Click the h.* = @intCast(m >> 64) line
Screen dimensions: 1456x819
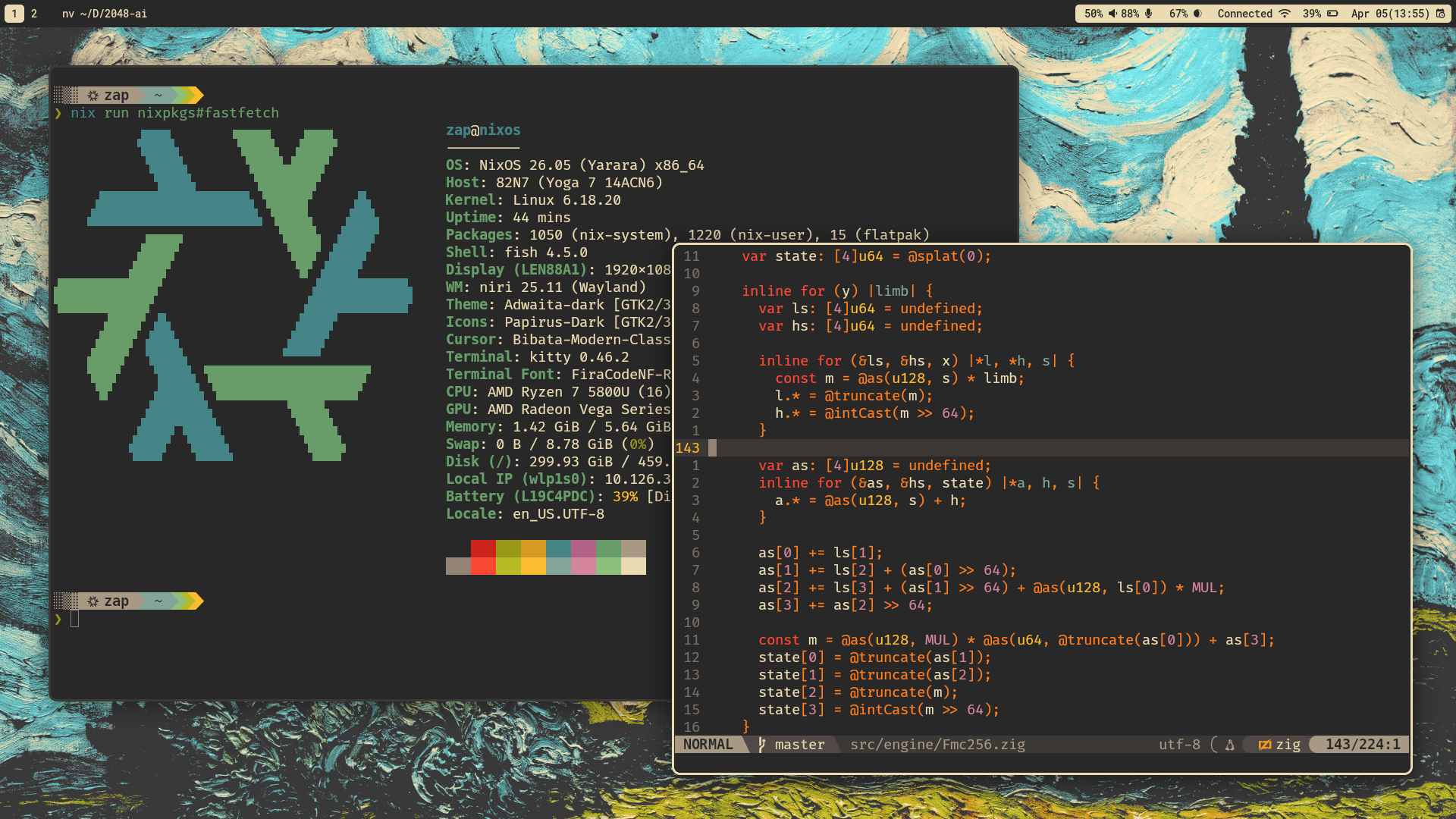(x=874, y=413)
